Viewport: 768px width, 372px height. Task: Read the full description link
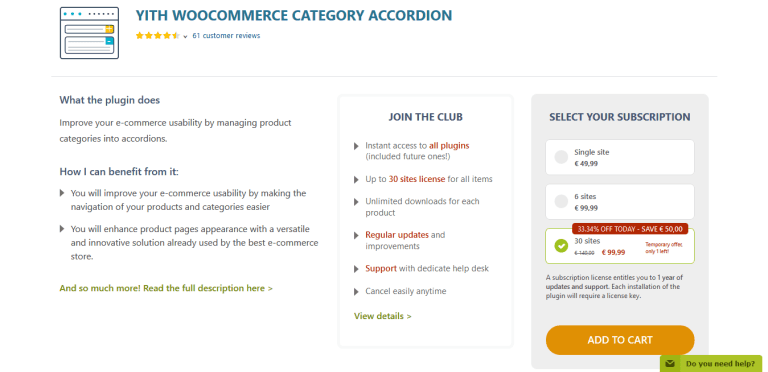[x=166, y=288]
